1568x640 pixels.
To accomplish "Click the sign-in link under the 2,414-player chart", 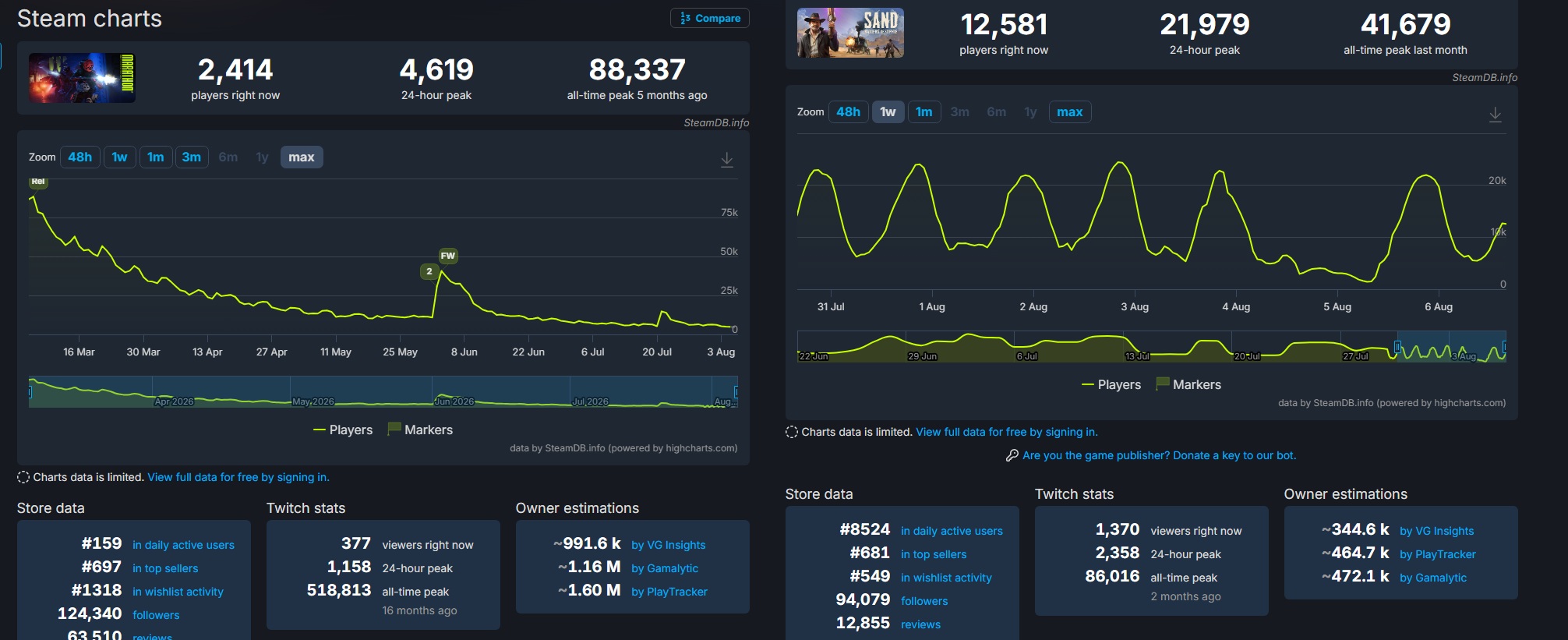I will coord(238,477).
